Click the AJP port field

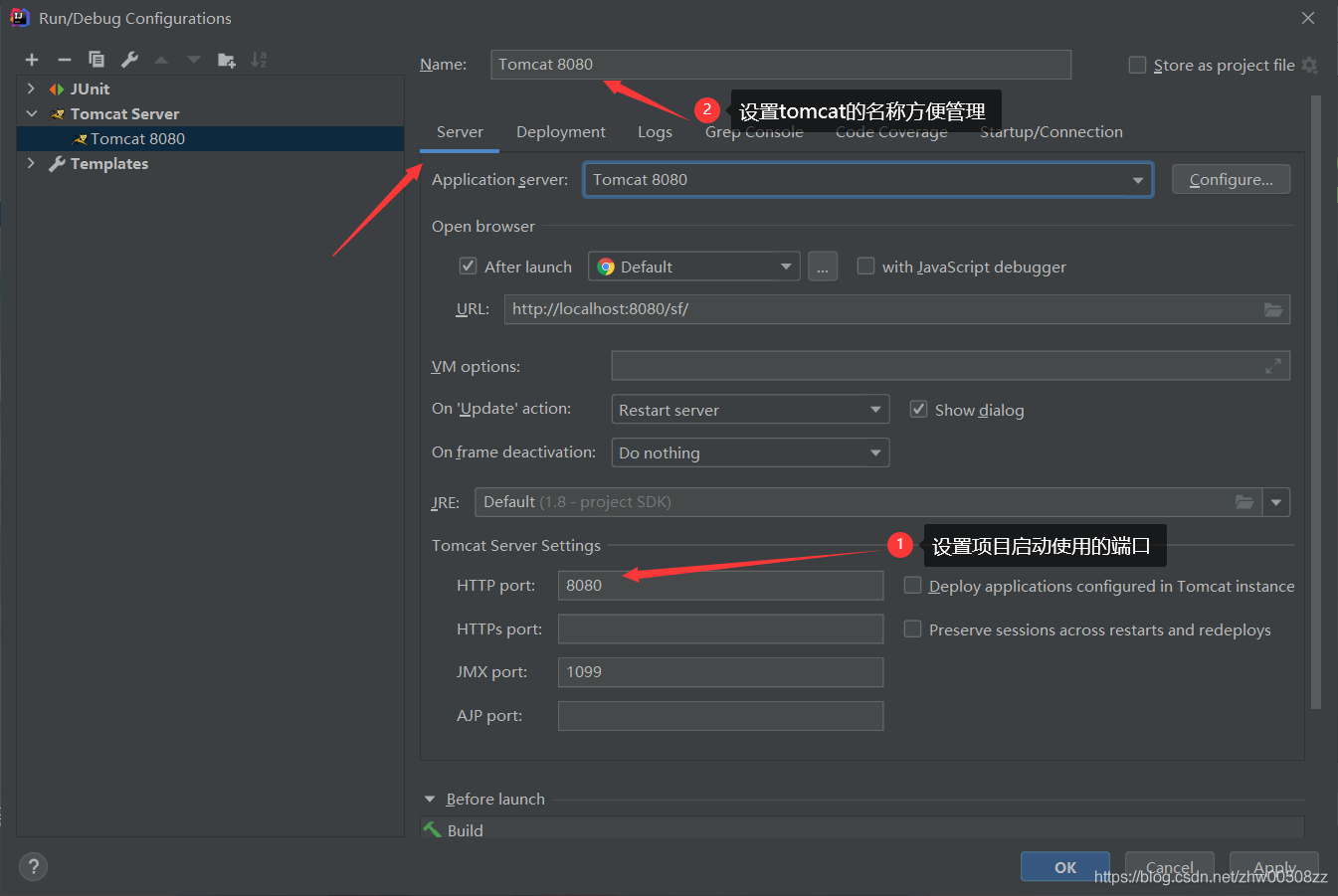click(x=720, y=716)
